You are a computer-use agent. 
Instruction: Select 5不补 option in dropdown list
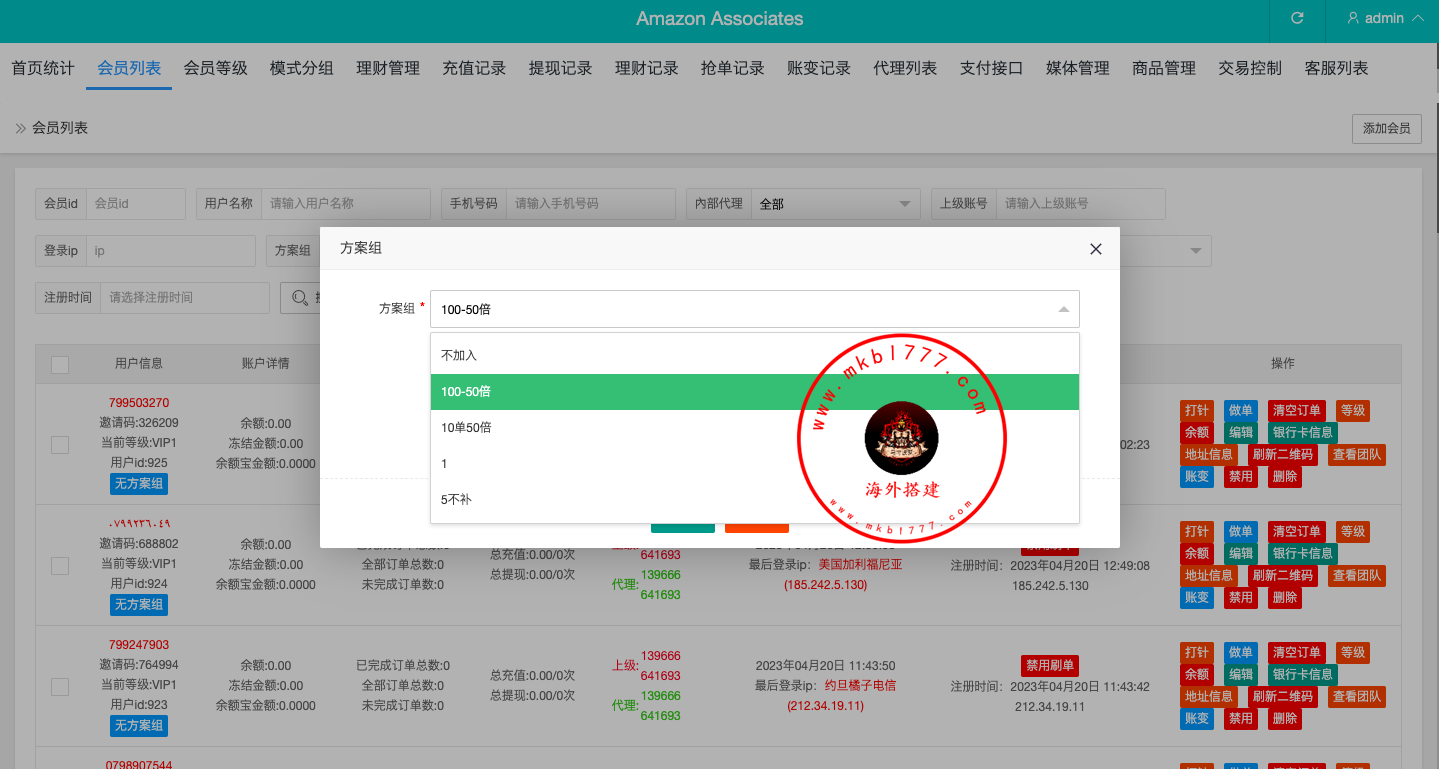755,499
